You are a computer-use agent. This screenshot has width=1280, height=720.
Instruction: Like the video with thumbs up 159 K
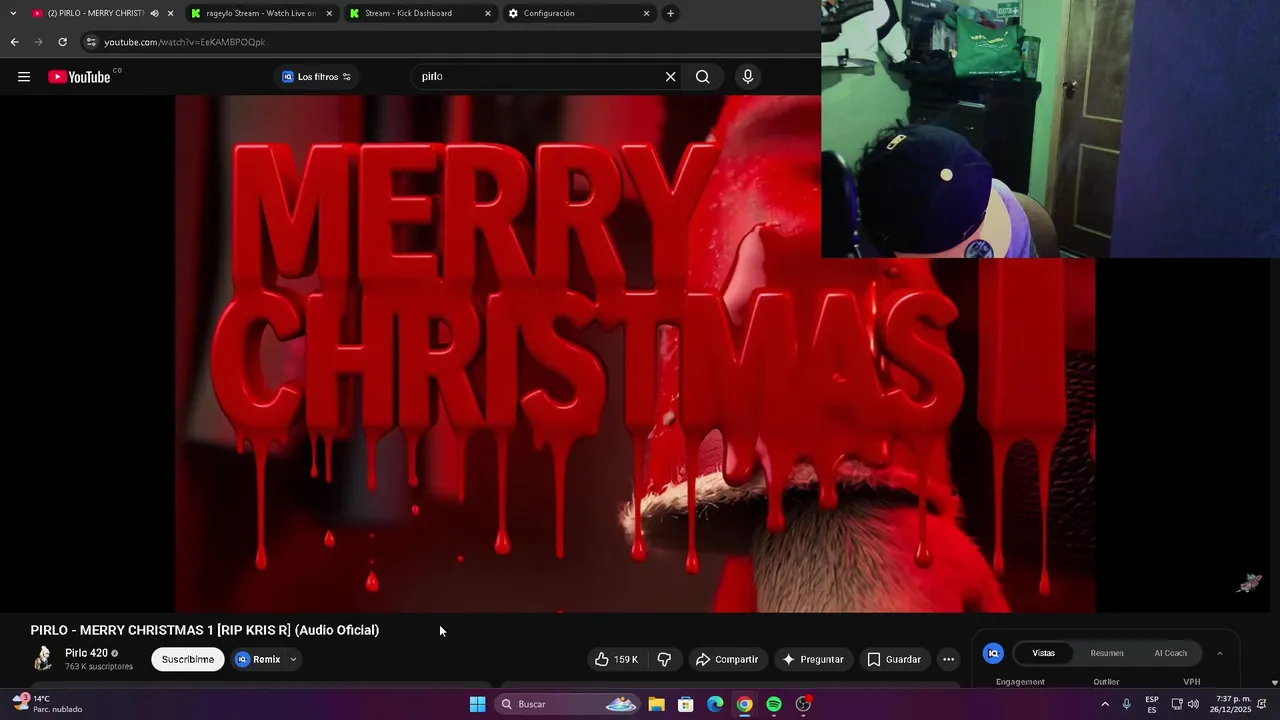616,659
